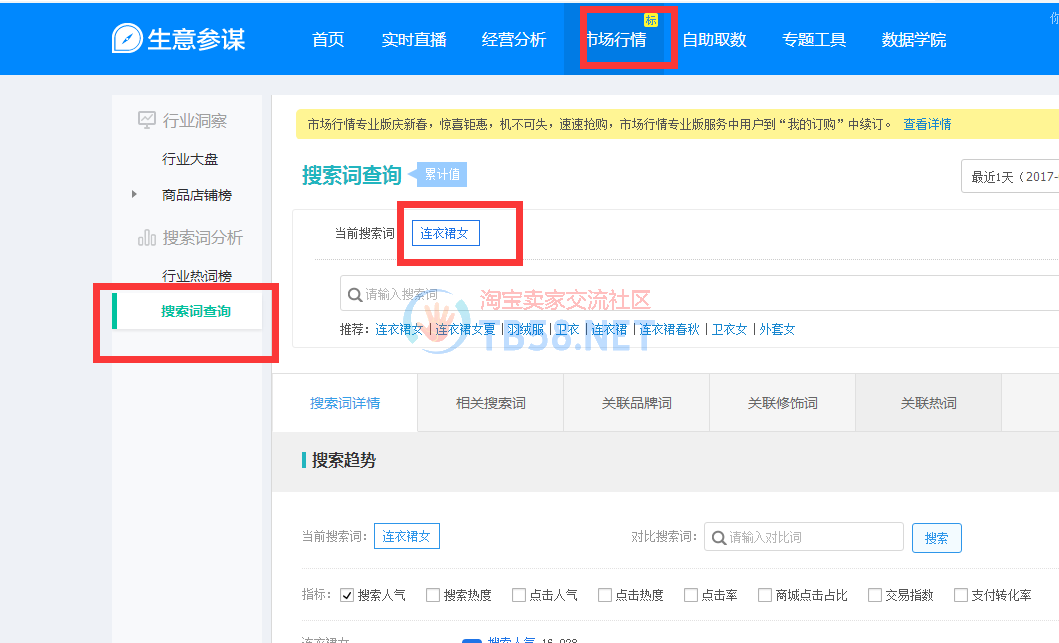This screenshot has height=643, width=1059.
Task: Click the 行业洞察 monitor icon
Action: (147, 120)
